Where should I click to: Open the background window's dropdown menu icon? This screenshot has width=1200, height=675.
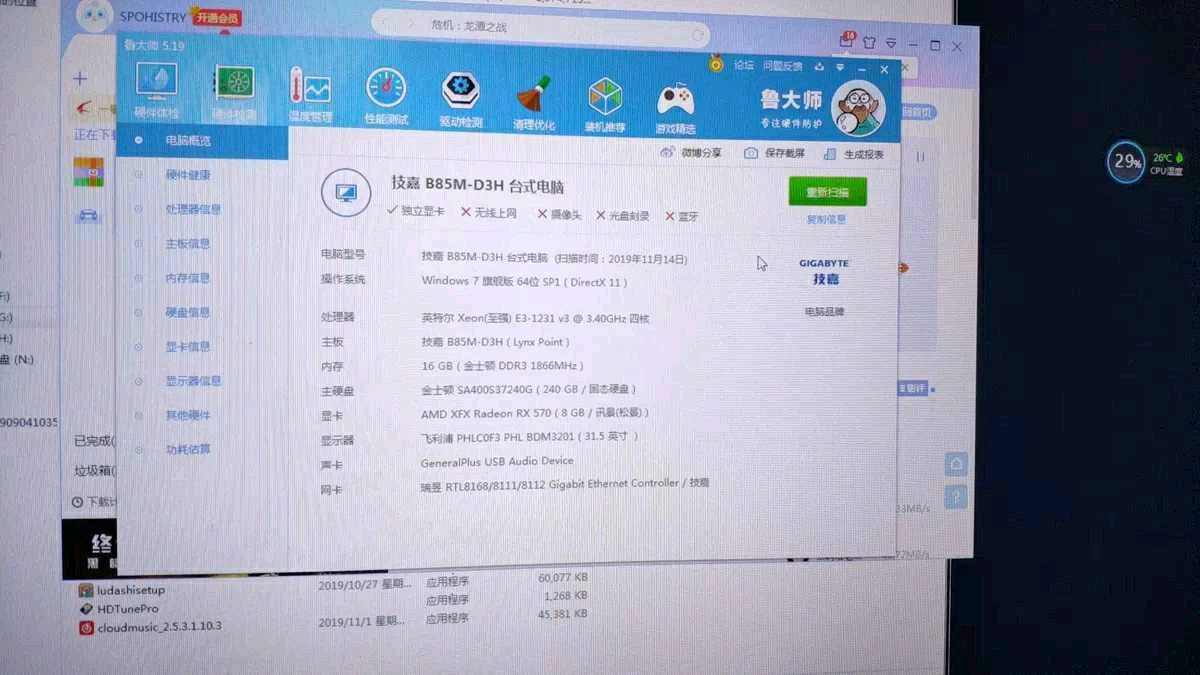click(890, 44)
